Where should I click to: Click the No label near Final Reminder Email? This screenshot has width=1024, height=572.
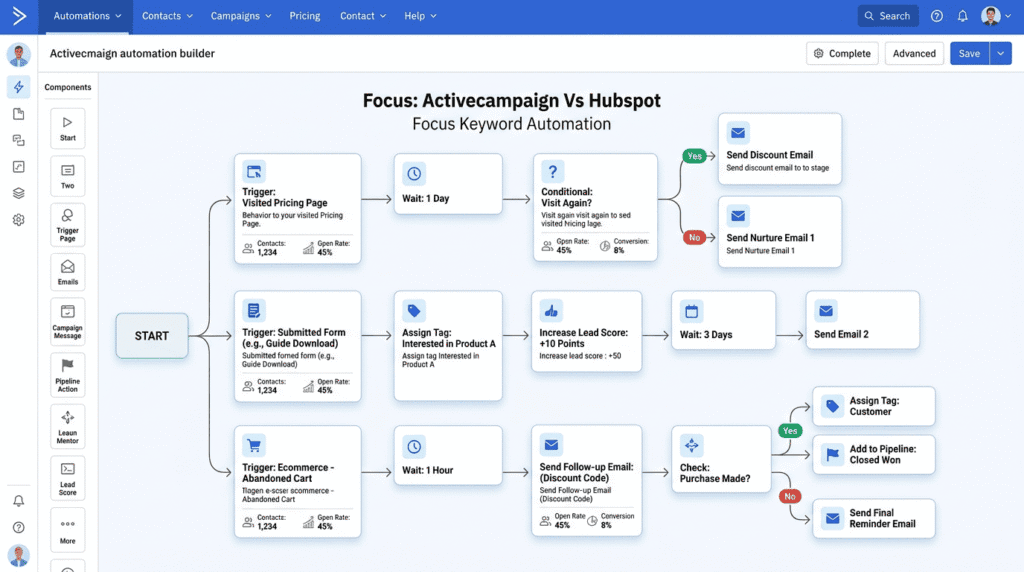(x=790, y=496)
